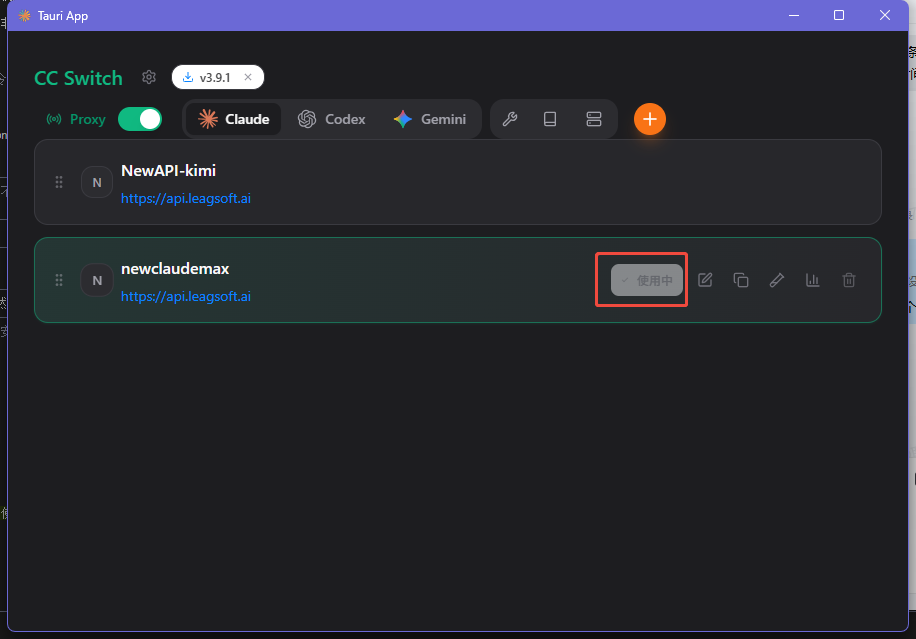Viewport: 916px width, 639px height.
Task: Open the server stack icon
Action: pyautogui.click(x=594, y=119)
